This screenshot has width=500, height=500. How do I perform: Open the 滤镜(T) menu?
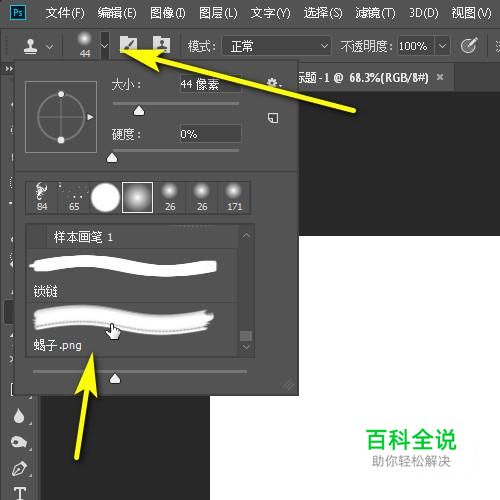pos(375,13)
